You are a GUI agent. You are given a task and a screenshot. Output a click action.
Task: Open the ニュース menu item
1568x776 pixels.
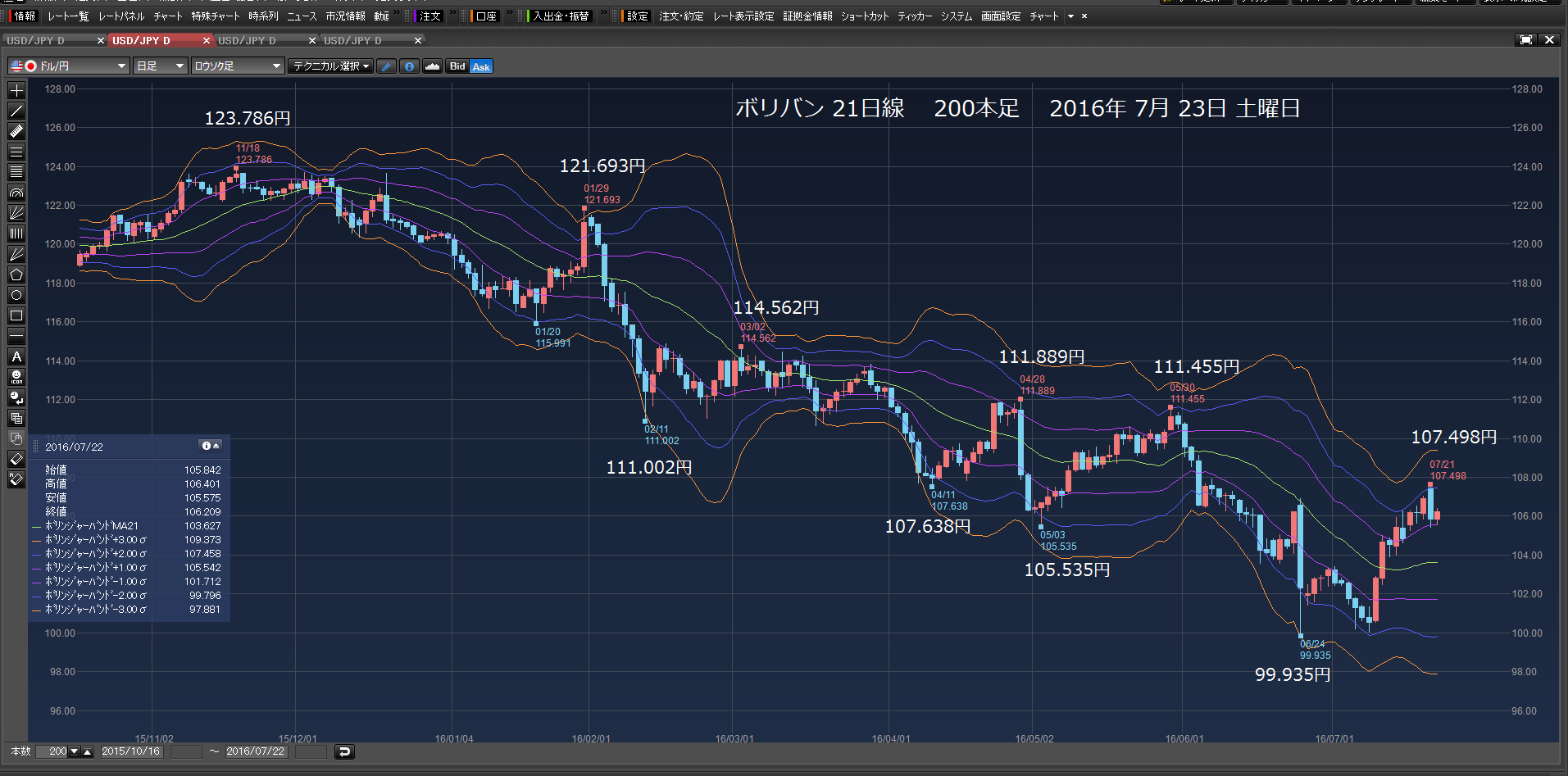click(302, 16)
